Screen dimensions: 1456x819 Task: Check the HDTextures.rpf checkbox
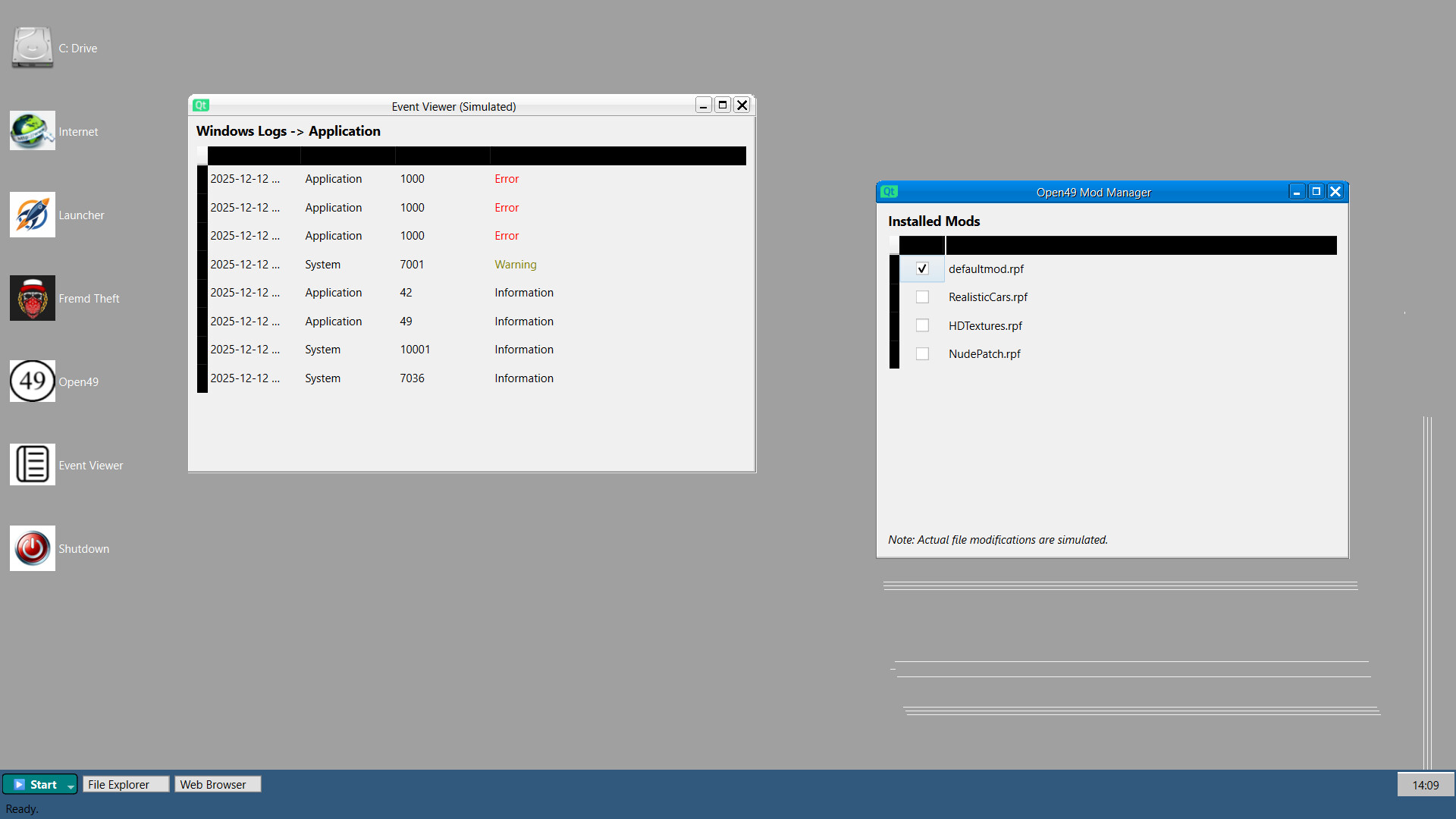(x=922, y=325)
